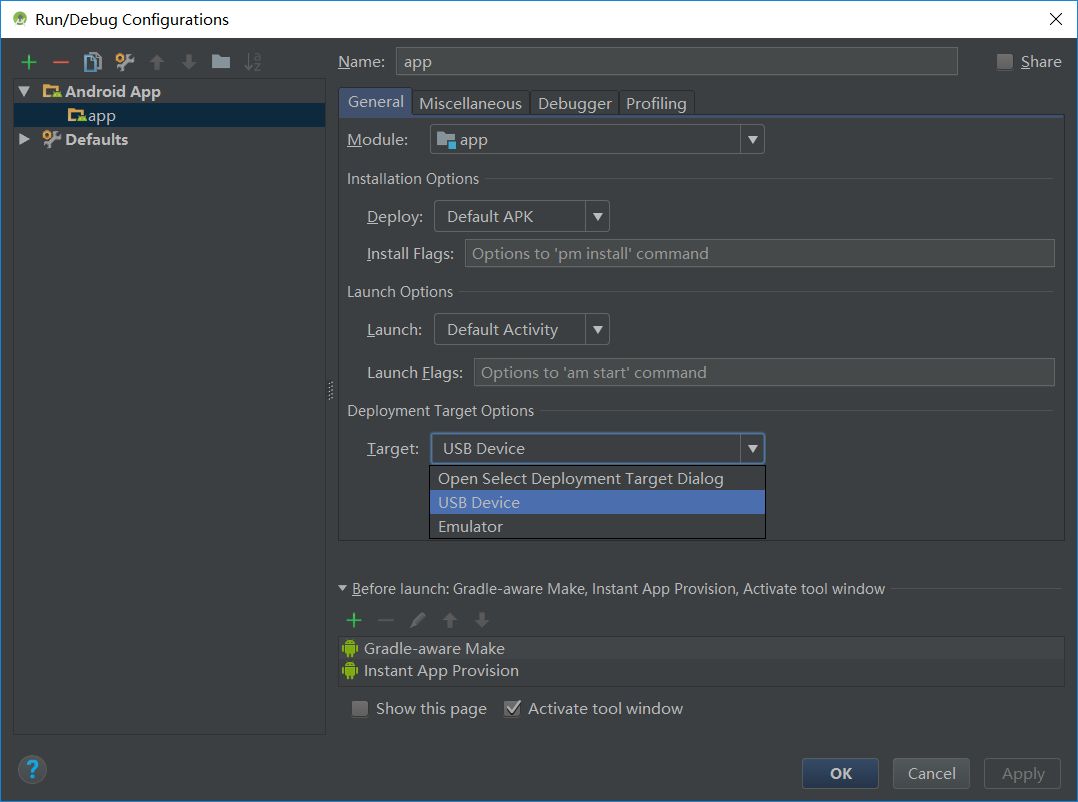Toggle the Share checkbox
Viewport: 1078px width, 802px height.
coord(1004,62)
